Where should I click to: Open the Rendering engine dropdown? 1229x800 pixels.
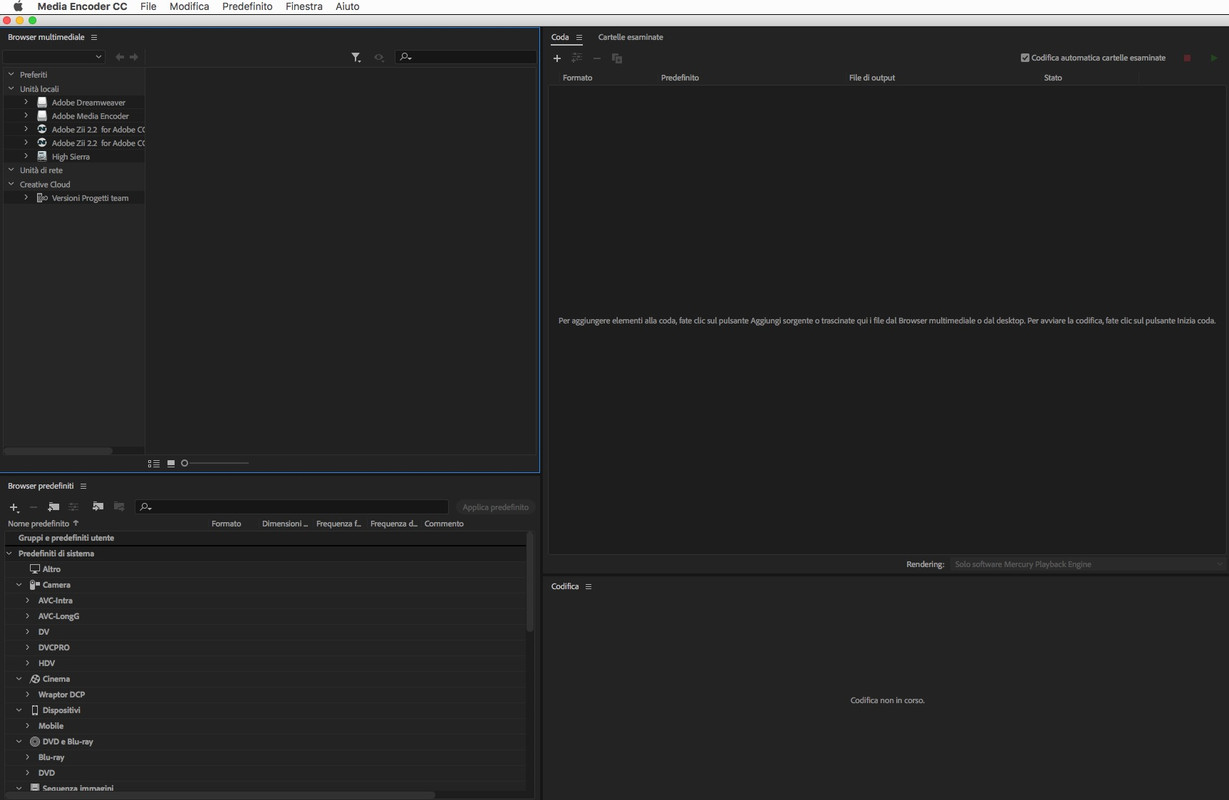click(1087, 564)
